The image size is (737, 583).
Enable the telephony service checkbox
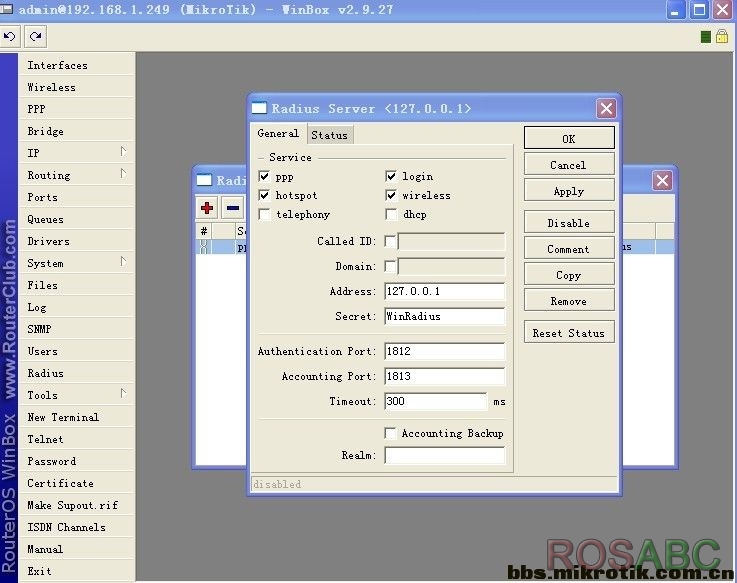pos(264,214)
